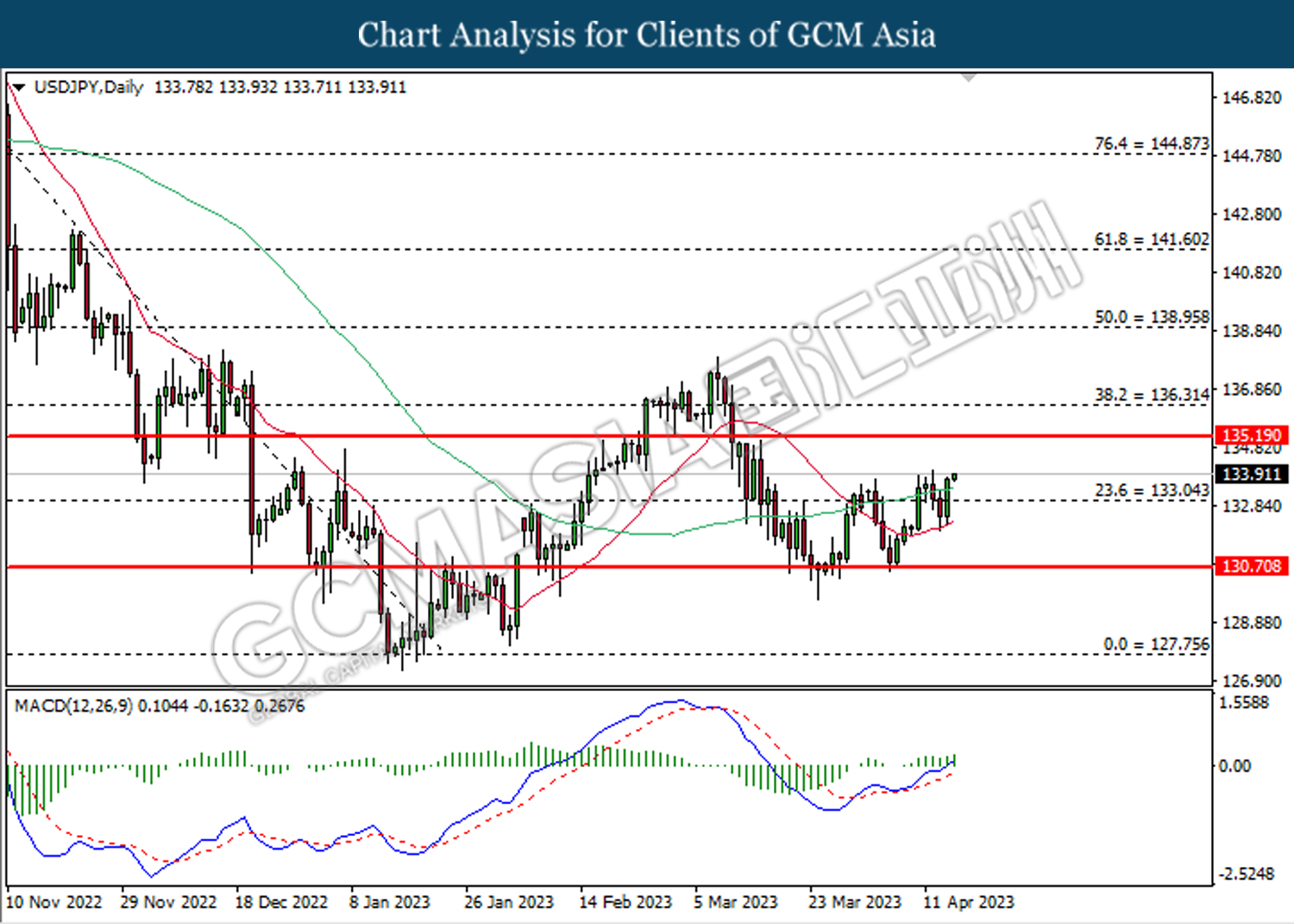This screenshot has width=1294, height=924.
Task: Click the MACD values 0.1044 -0.1632 0.2676
Action: coord(222,706)
